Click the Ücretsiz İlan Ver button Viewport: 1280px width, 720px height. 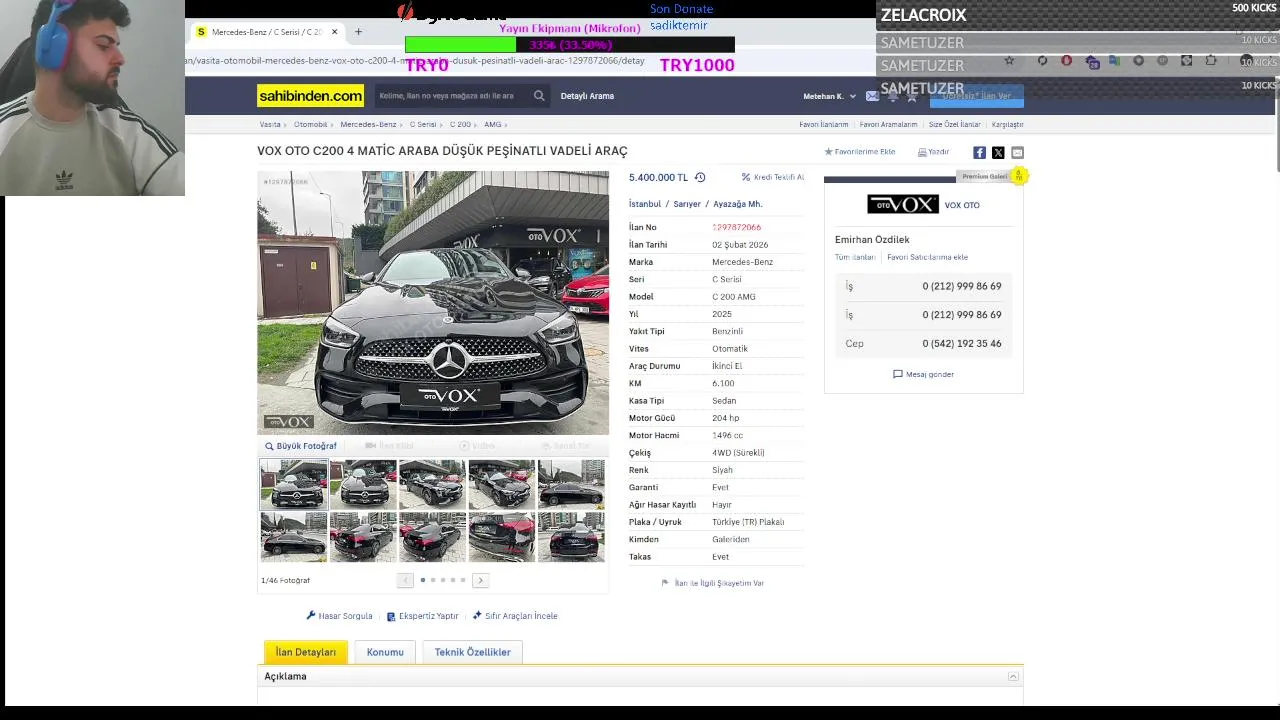977,96
